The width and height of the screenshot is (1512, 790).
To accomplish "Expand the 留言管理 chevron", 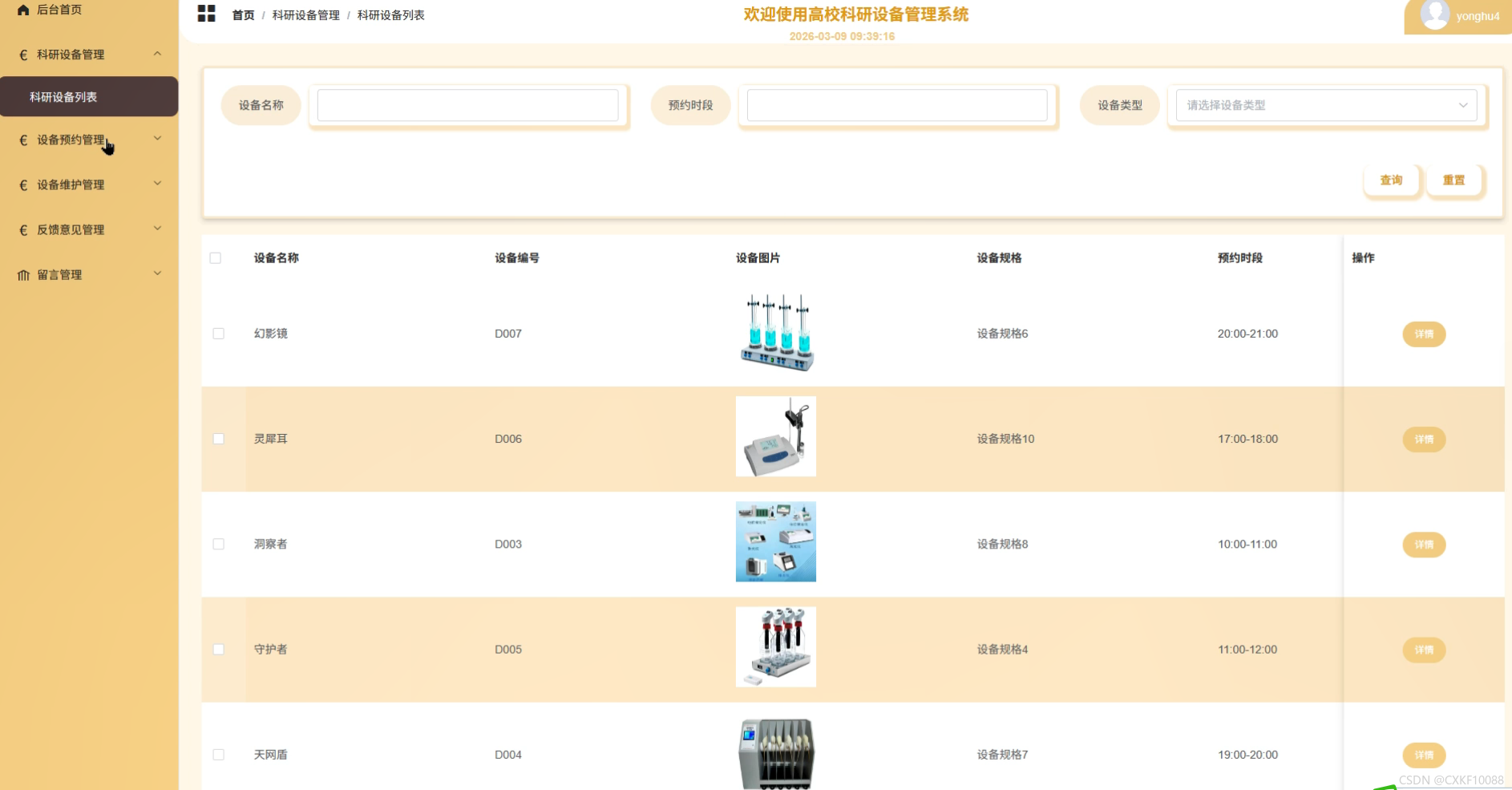I will (x=157, y=273).
